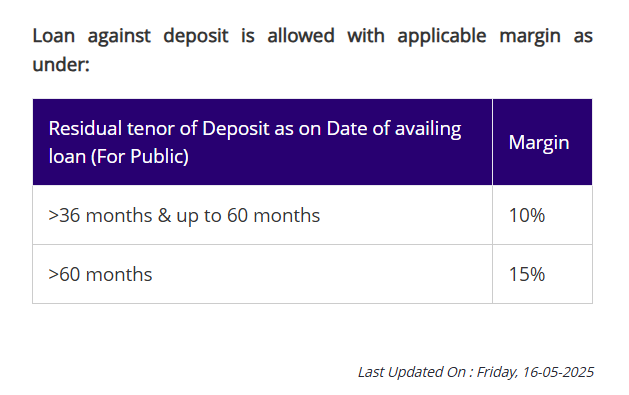Viewport: 629px width, 395px height.
Task: Click the 'Last Updated On' label
Action: coord(412,372)
